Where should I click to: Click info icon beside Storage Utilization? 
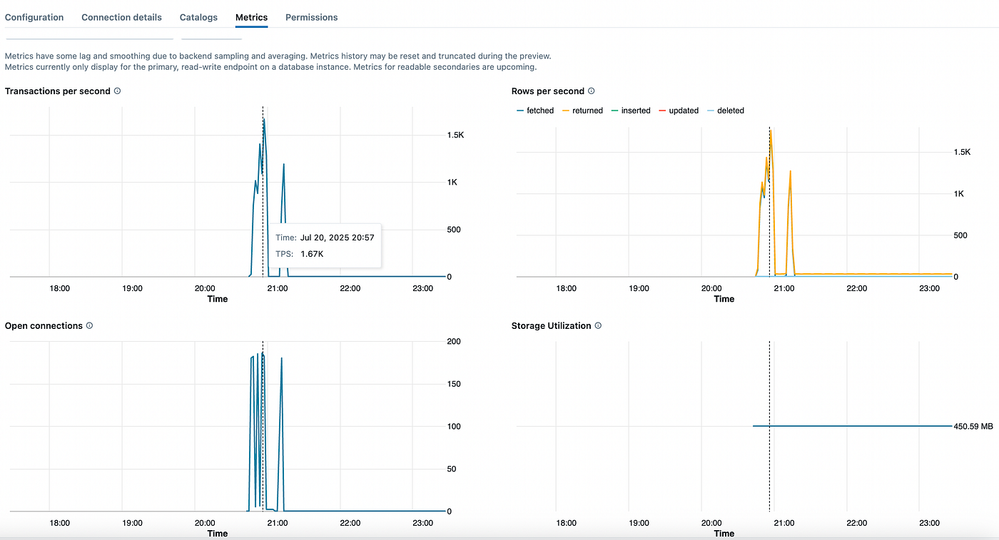[600, 326]
